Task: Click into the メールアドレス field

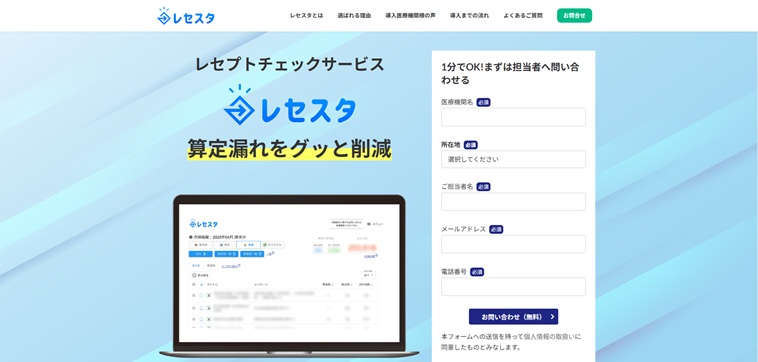Action: coord(513,244)
